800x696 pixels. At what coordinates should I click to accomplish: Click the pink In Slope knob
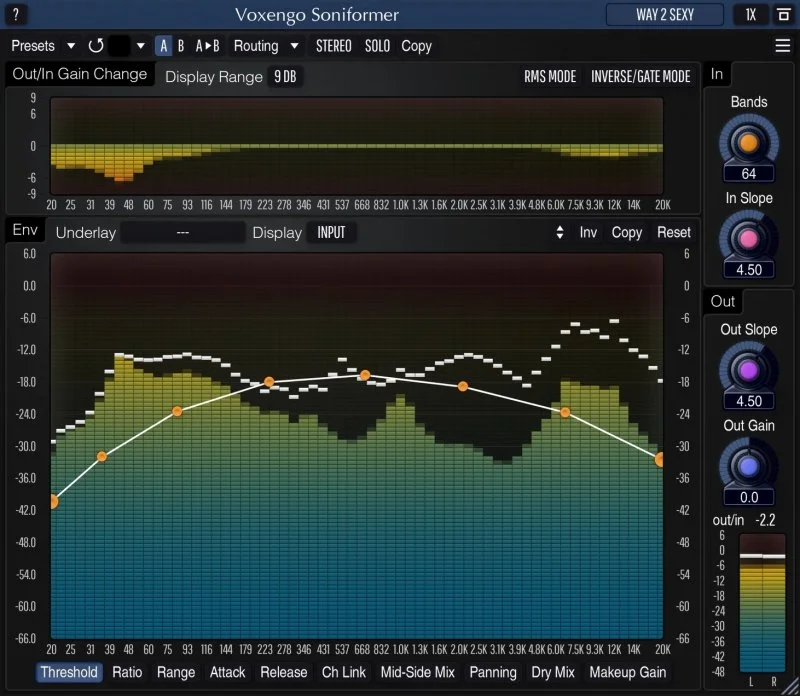coord(748,239)
